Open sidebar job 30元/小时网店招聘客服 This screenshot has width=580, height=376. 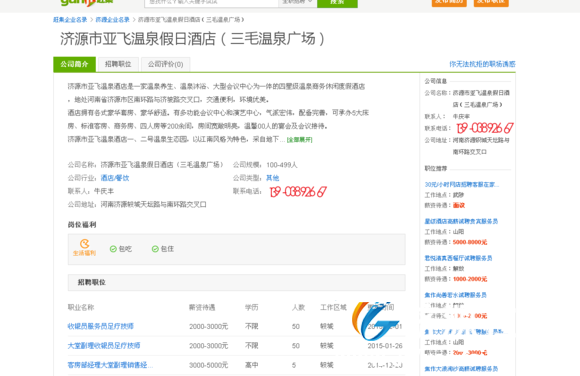coord(462,184)
